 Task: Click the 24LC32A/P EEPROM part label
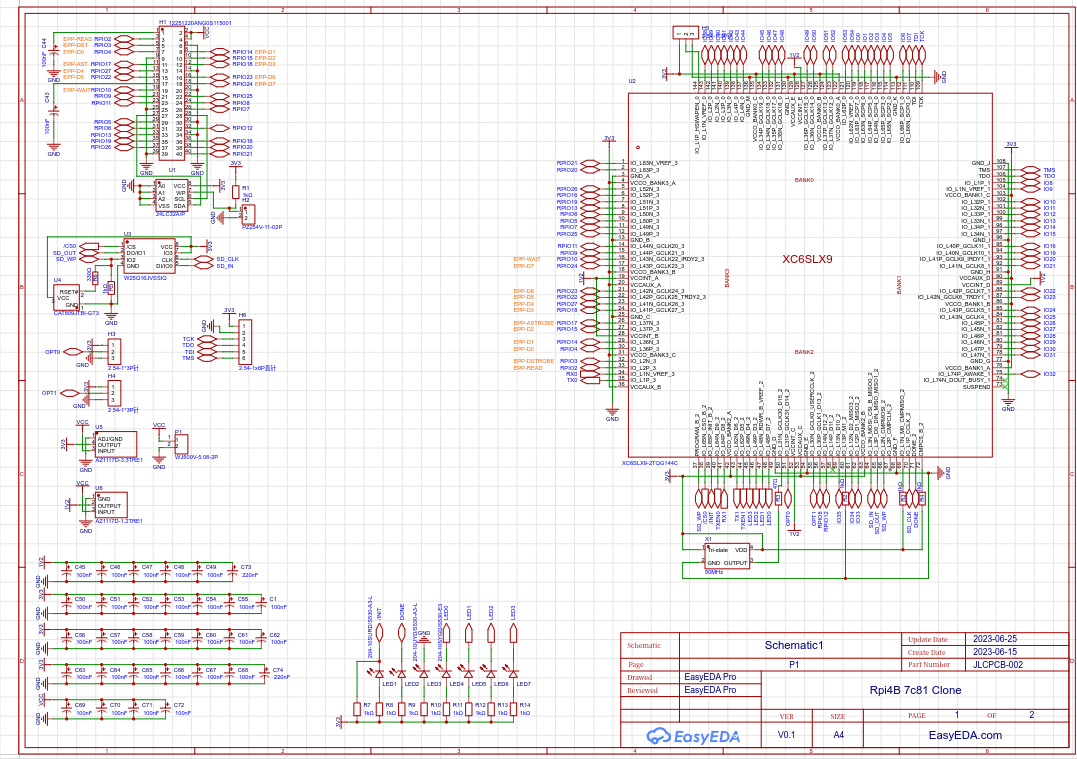point(170,214)
